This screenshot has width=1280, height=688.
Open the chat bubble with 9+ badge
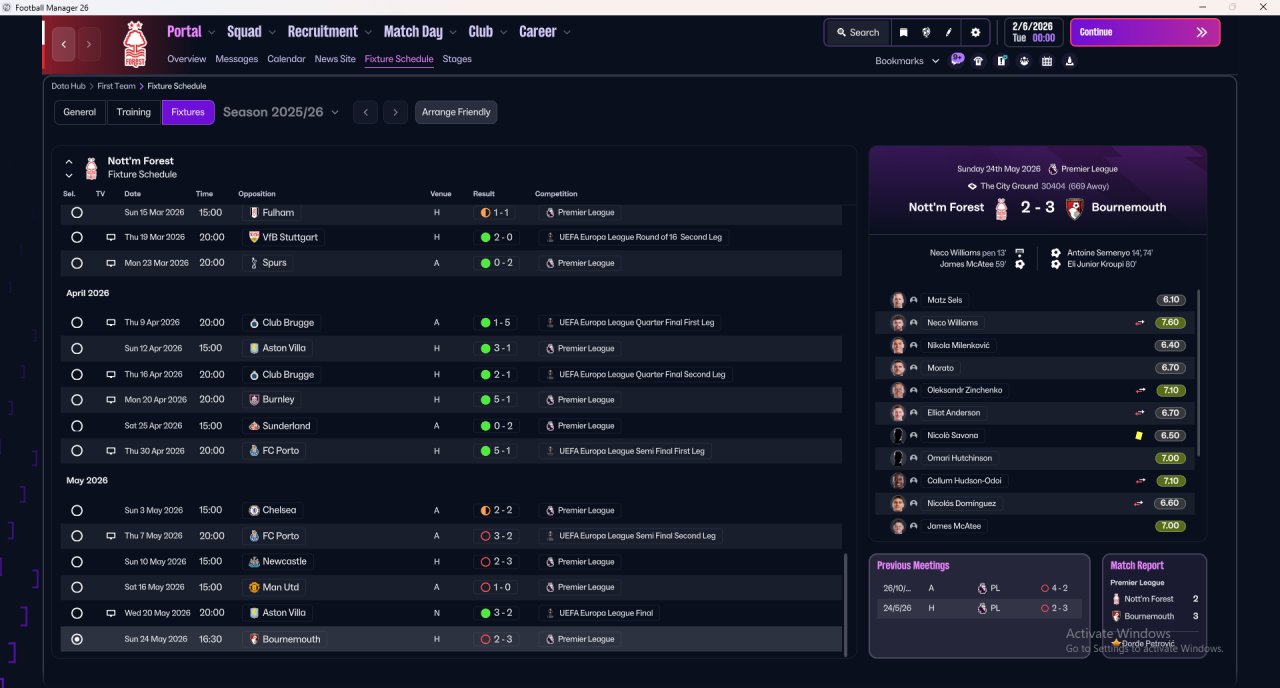957,59
